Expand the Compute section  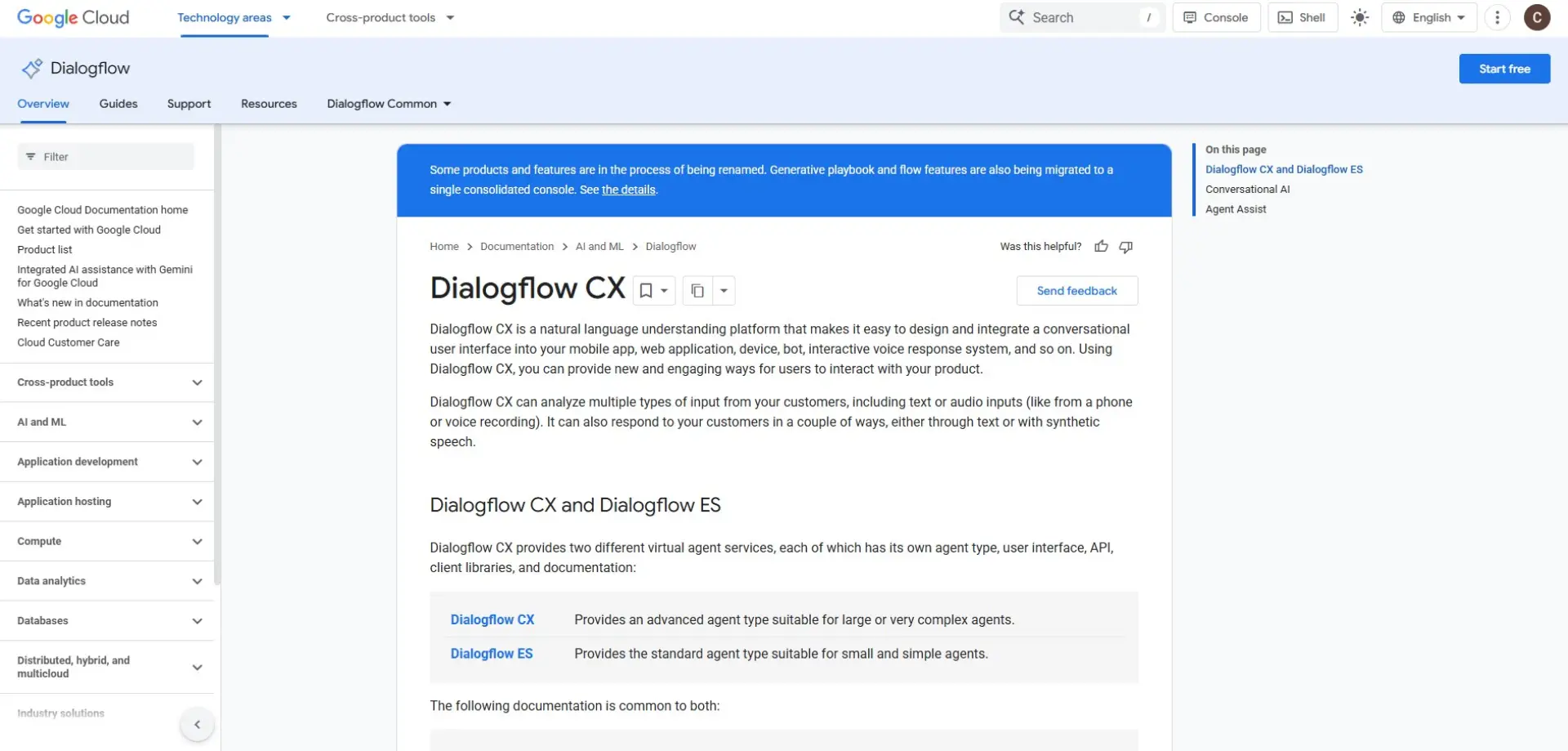coord(107,541)
